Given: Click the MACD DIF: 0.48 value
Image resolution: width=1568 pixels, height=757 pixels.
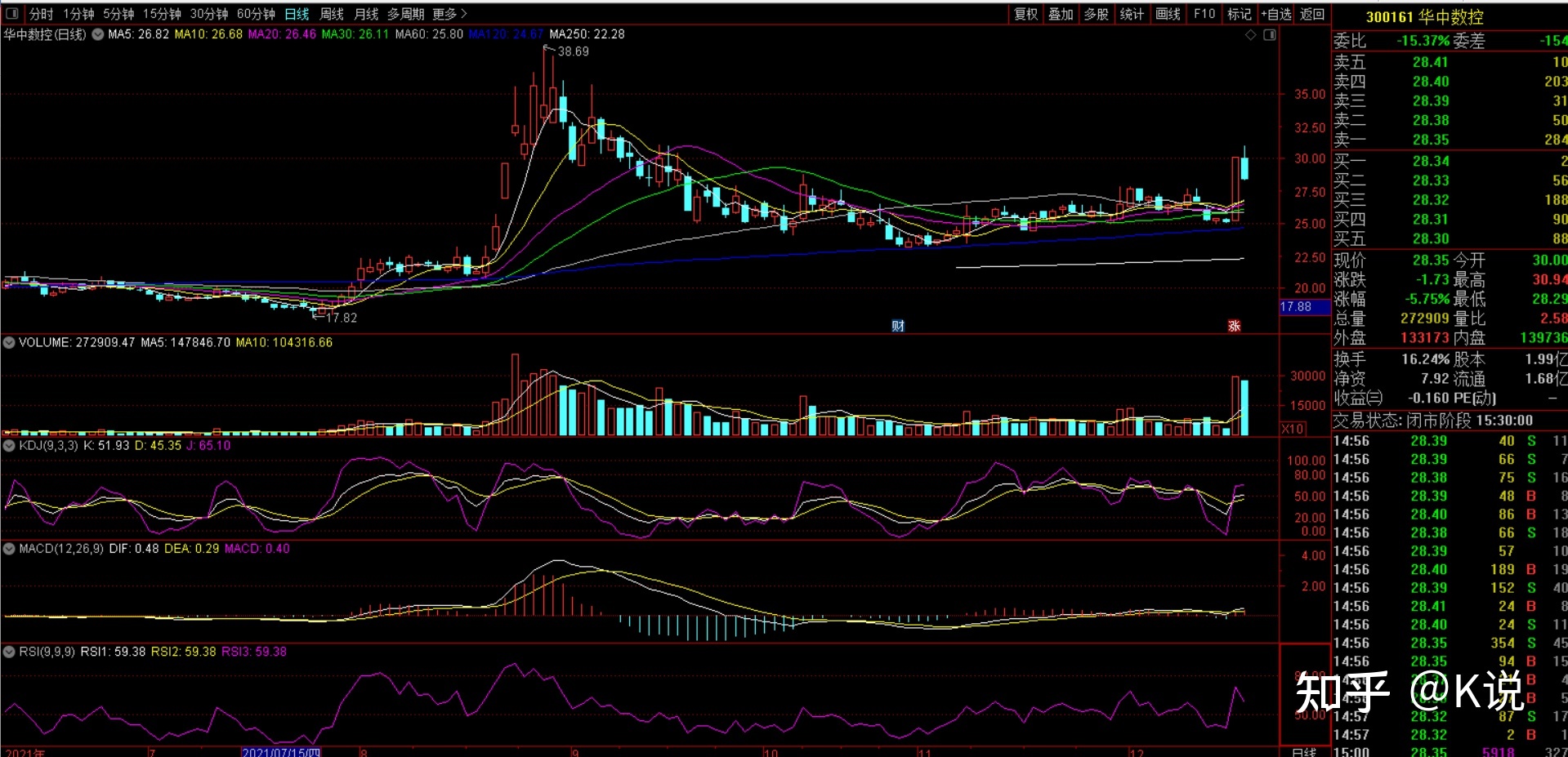Looking at the screenshot, I should click(134, 549).
